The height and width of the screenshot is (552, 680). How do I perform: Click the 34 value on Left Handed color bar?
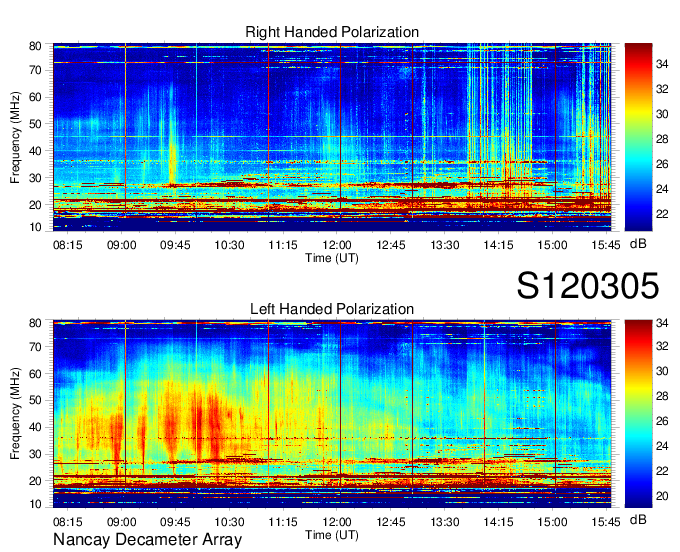click(662, 323)
